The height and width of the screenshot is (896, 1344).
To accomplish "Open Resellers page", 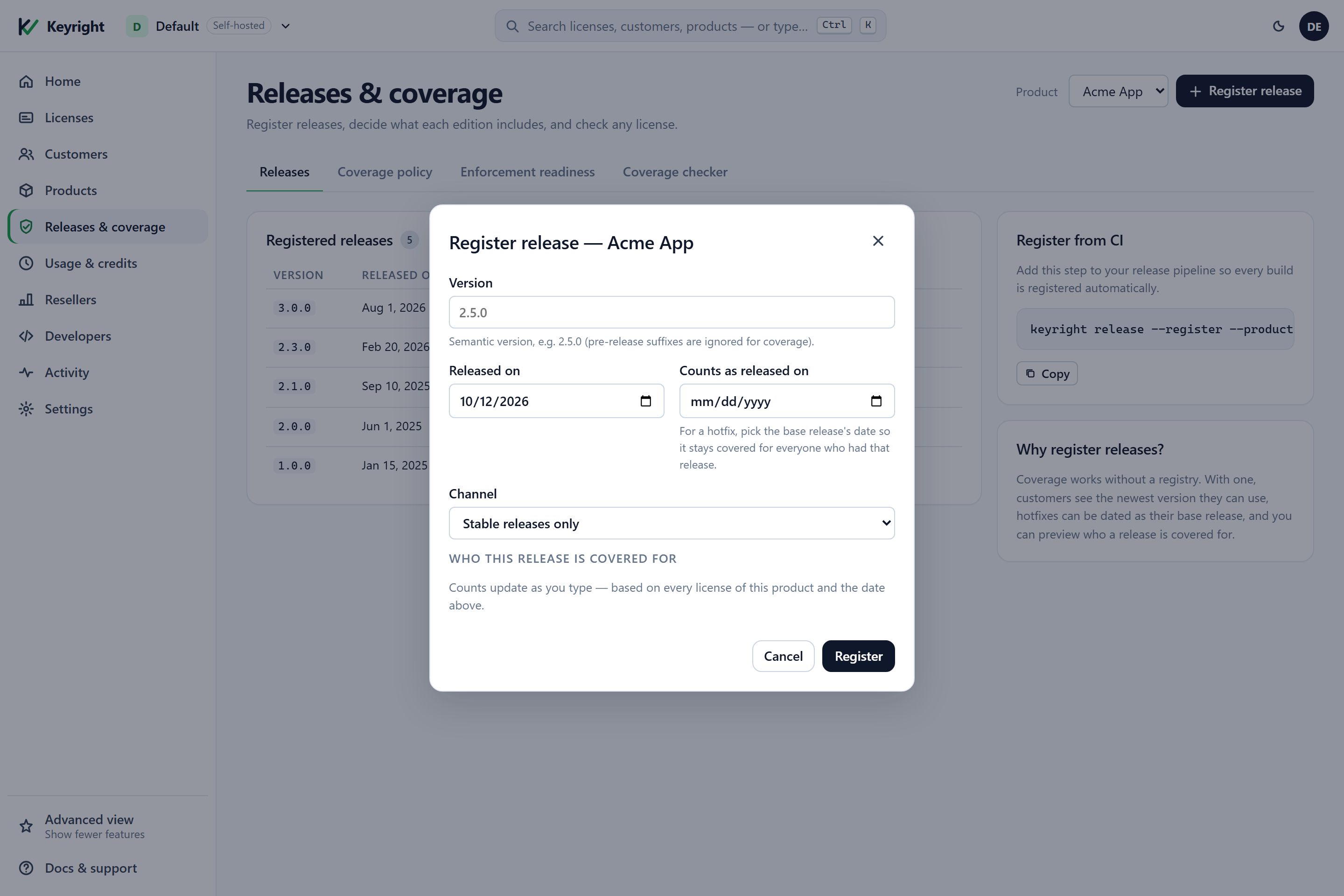I will [x=107, y=300].
